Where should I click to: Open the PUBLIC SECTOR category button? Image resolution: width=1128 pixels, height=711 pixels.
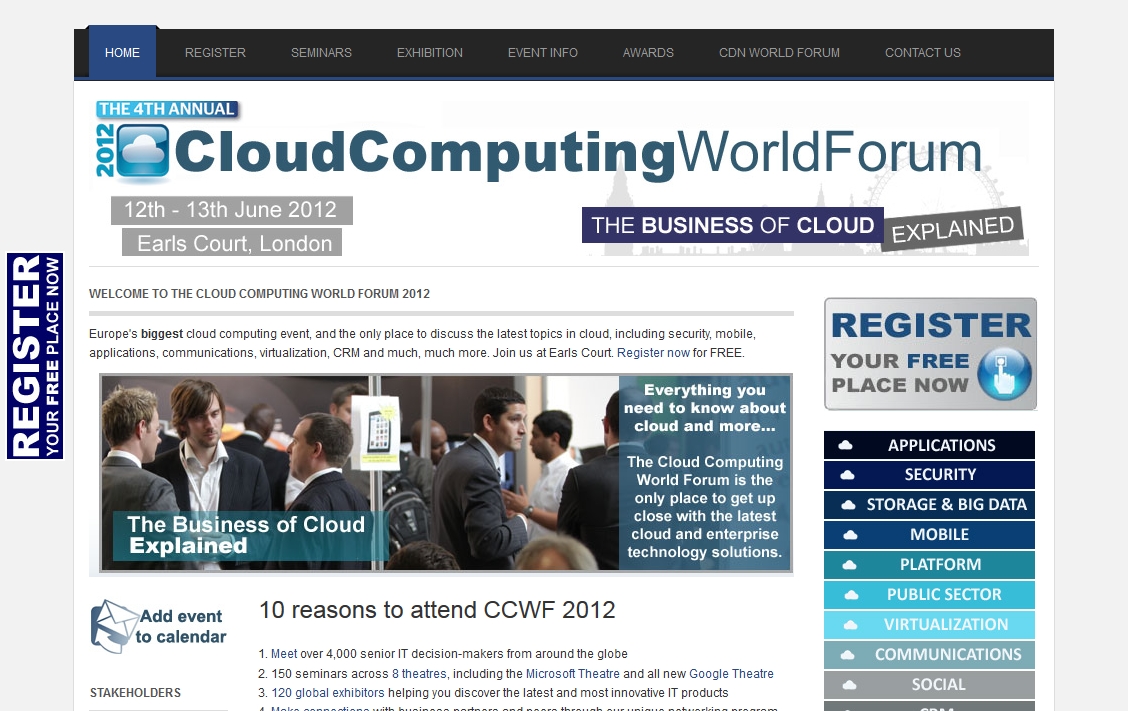(929, 594)
